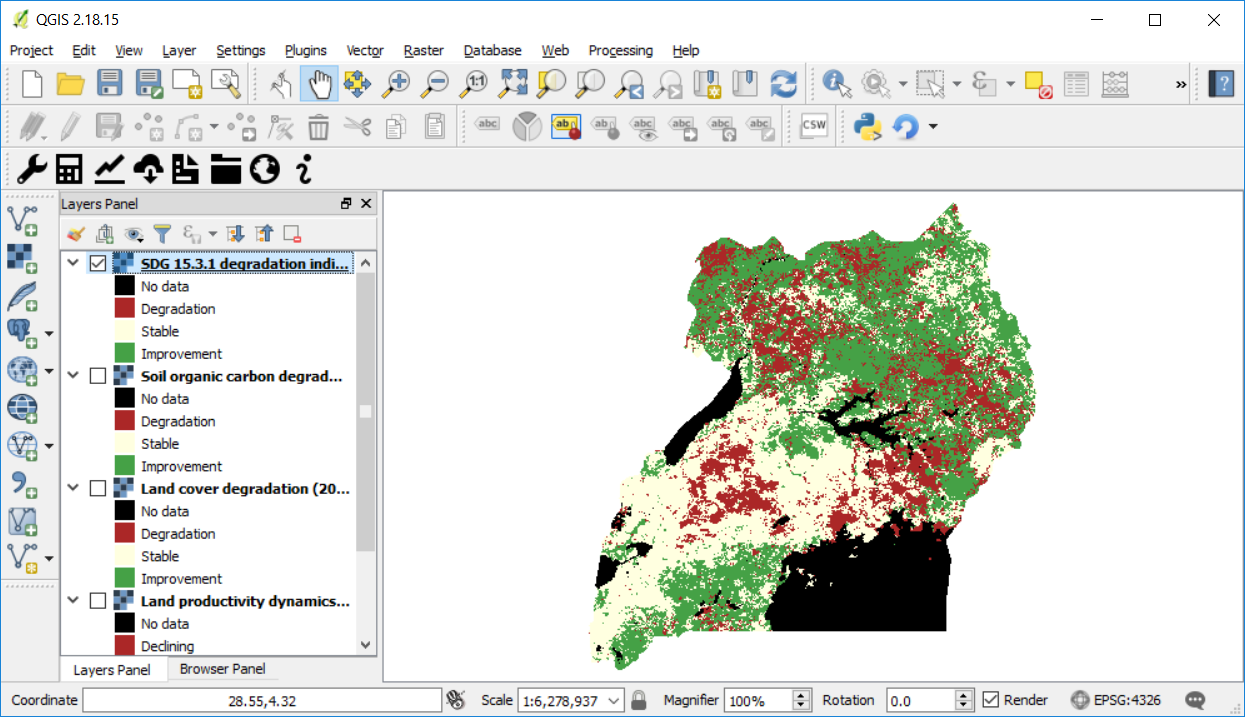Viewport: 1245px width, 717px height.
Task: Click the Identify Features tool
Action: click(x=836, y=84)
